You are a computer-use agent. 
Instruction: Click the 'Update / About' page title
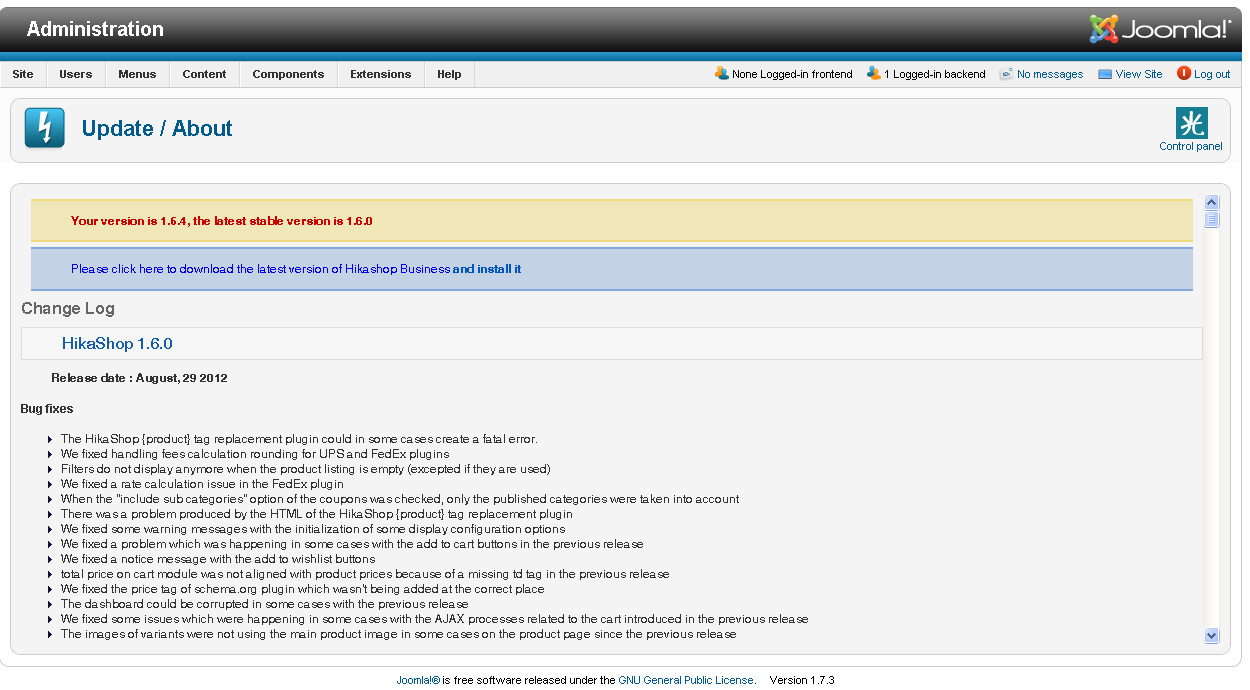pyautogui.click(x=157, y=128)
